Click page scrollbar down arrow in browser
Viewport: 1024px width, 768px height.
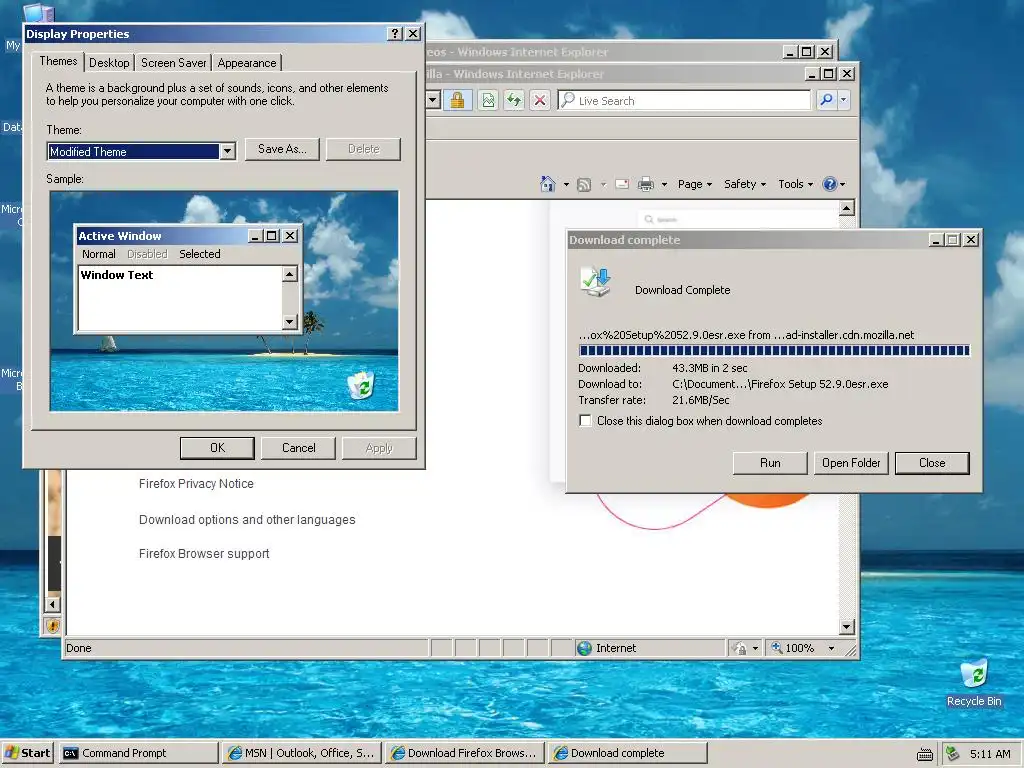(847, 628)
